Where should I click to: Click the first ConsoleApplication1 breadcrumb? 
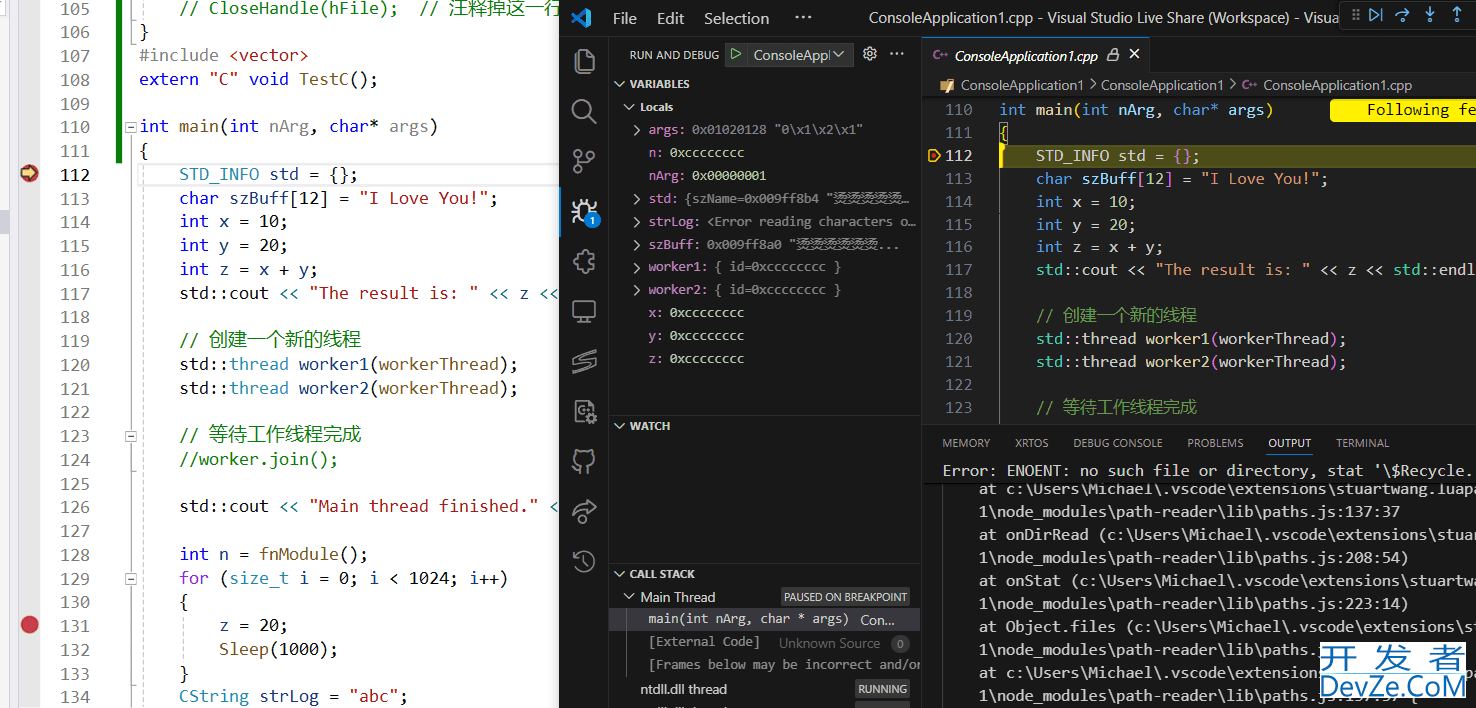click(x=1022, y=85)
